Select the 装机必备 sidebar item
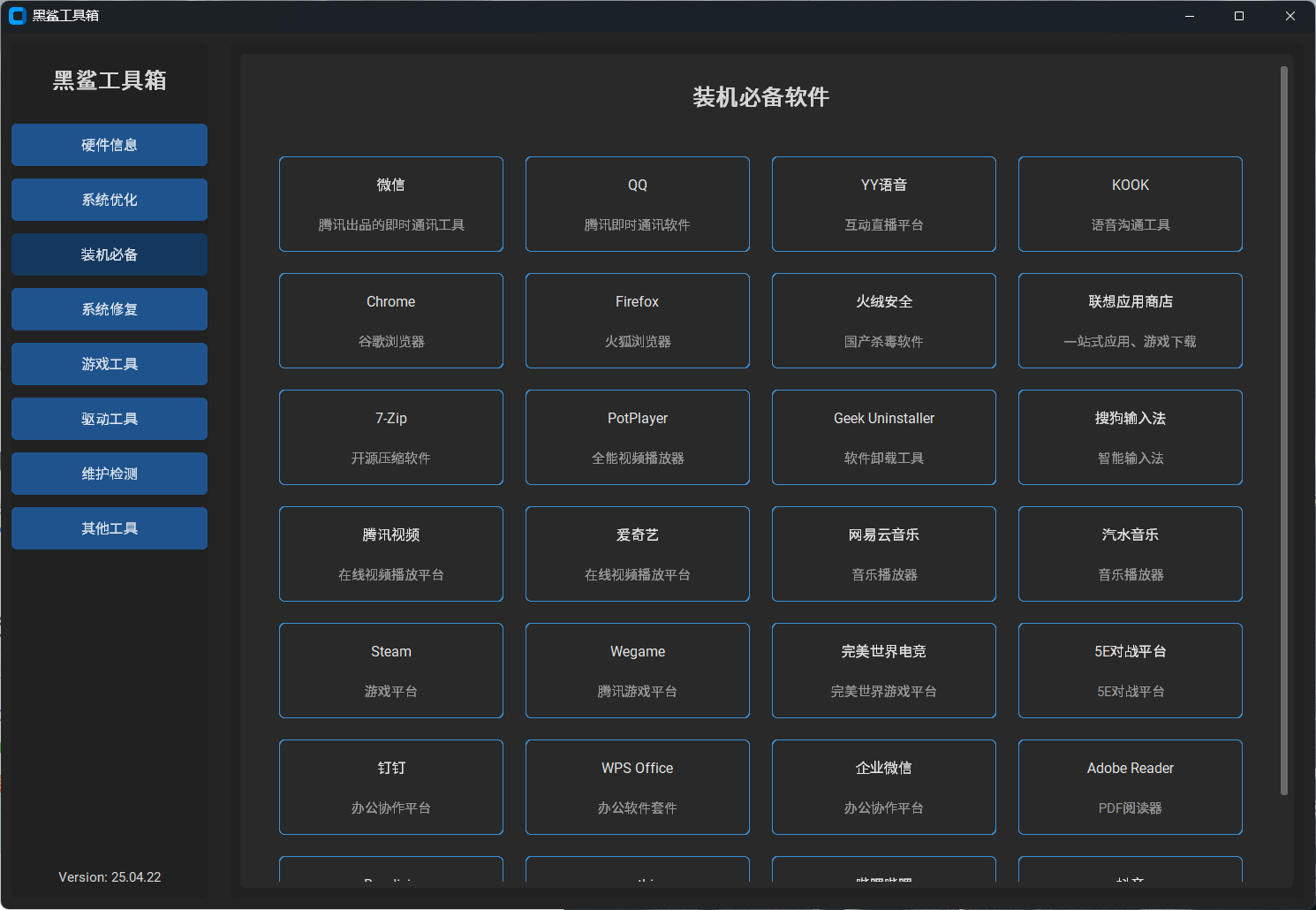The height and width of the screenshot is (910, 1316). 110,254
